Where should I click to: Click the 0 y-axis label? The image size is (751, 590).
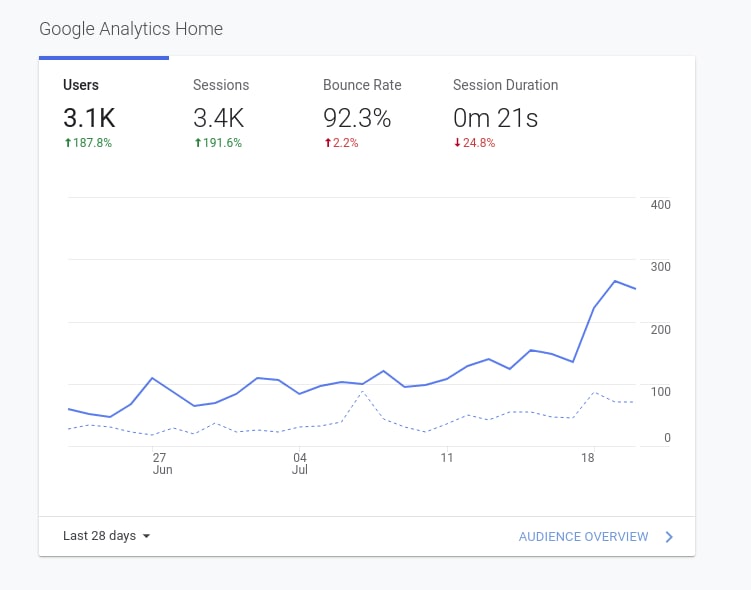[x=667, y=438]
